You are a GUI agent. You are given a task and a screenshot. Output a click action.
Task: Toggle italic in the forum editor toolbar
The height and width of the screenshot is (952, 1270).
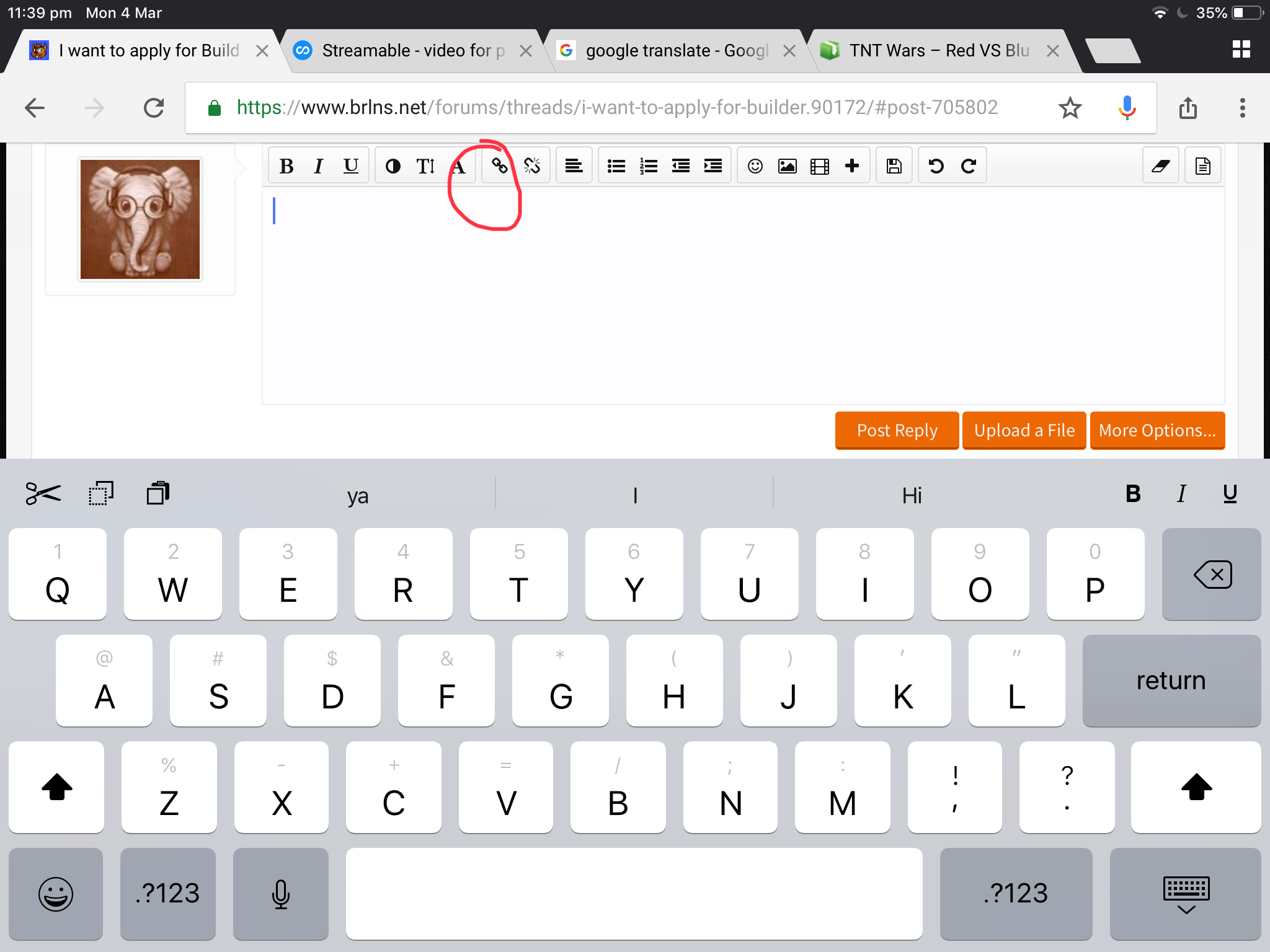(x=318, y=165)
